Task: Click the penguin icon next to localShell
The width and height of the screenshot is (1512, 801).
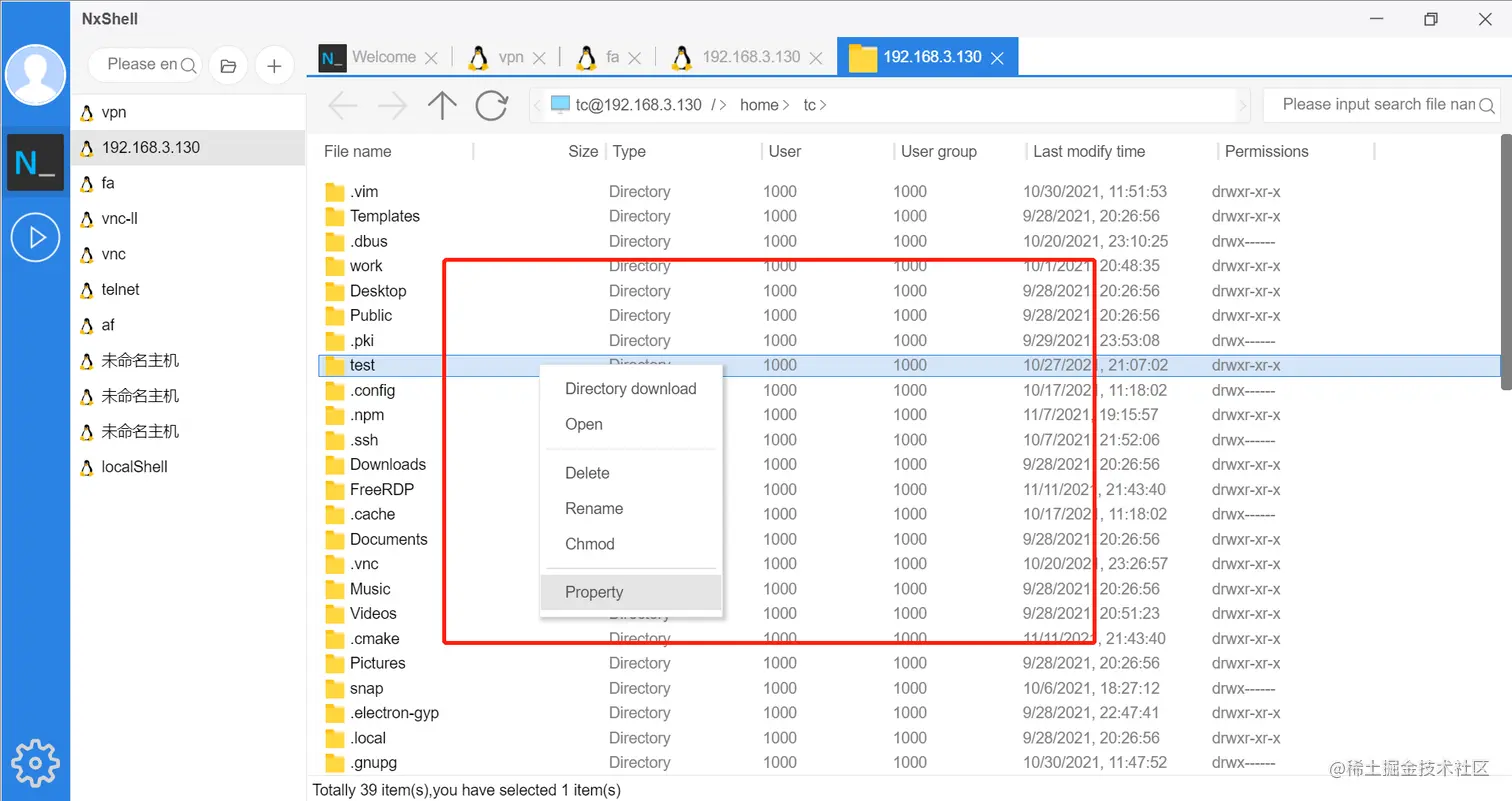Action: (x=86, y=467)
